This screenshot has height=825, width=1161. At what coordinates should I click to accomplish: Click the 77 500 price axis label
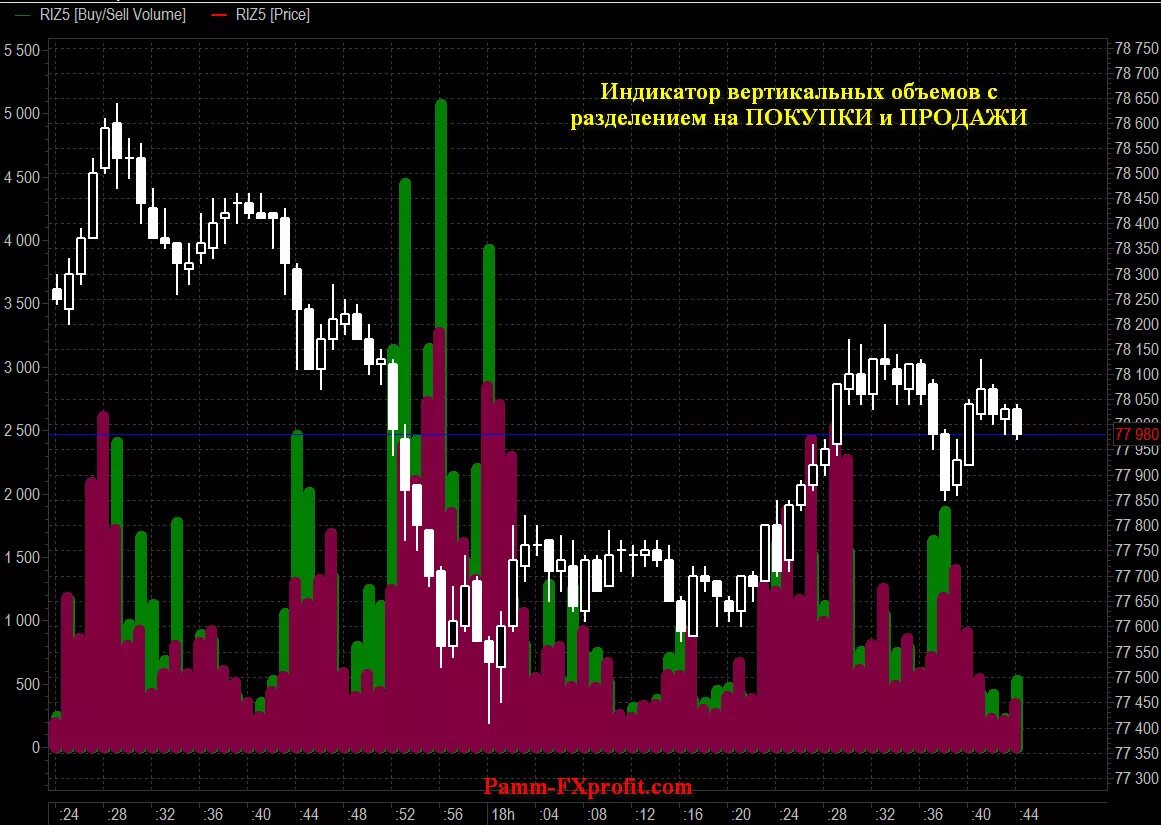[x=1137, y=677]
